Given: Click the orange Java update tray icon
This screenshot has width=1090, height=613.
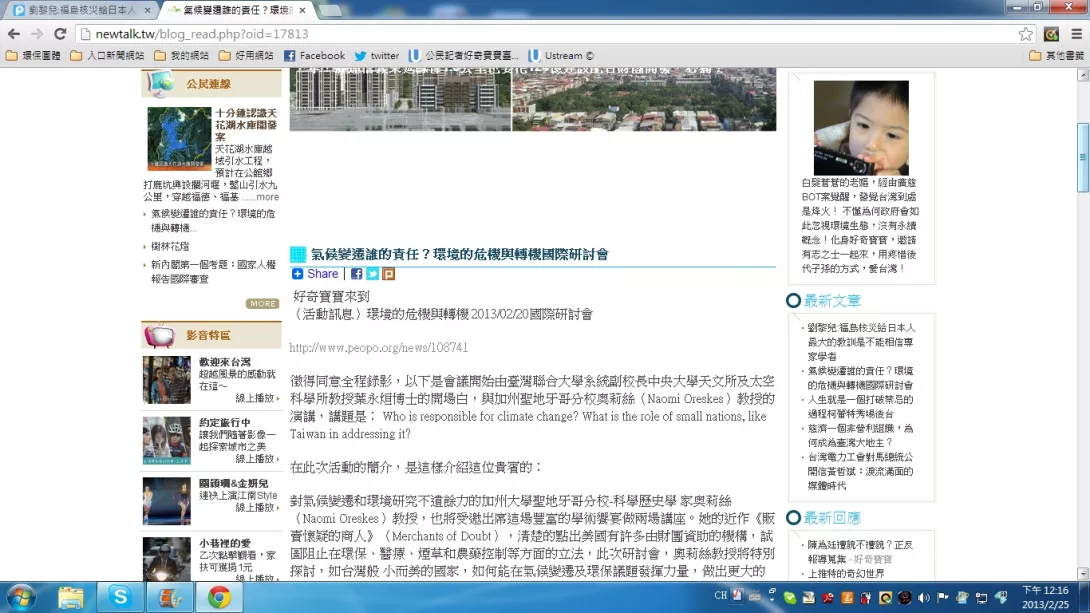Looking at the screenshot, I should click(x=847, y=597).
